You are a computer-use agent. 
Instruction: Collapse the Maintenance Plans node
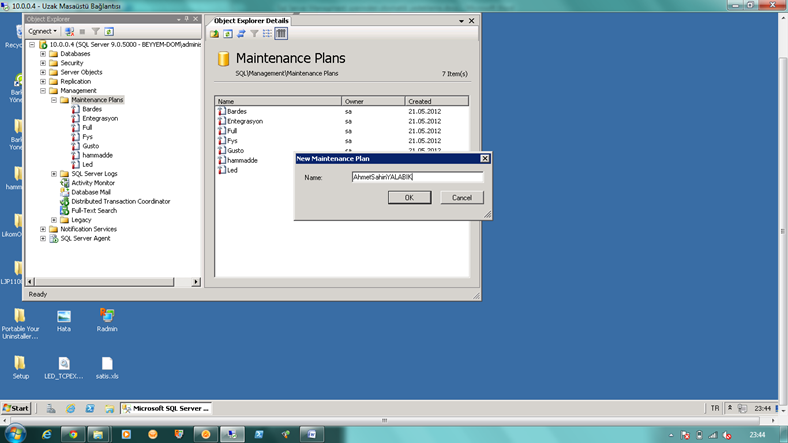54,100
